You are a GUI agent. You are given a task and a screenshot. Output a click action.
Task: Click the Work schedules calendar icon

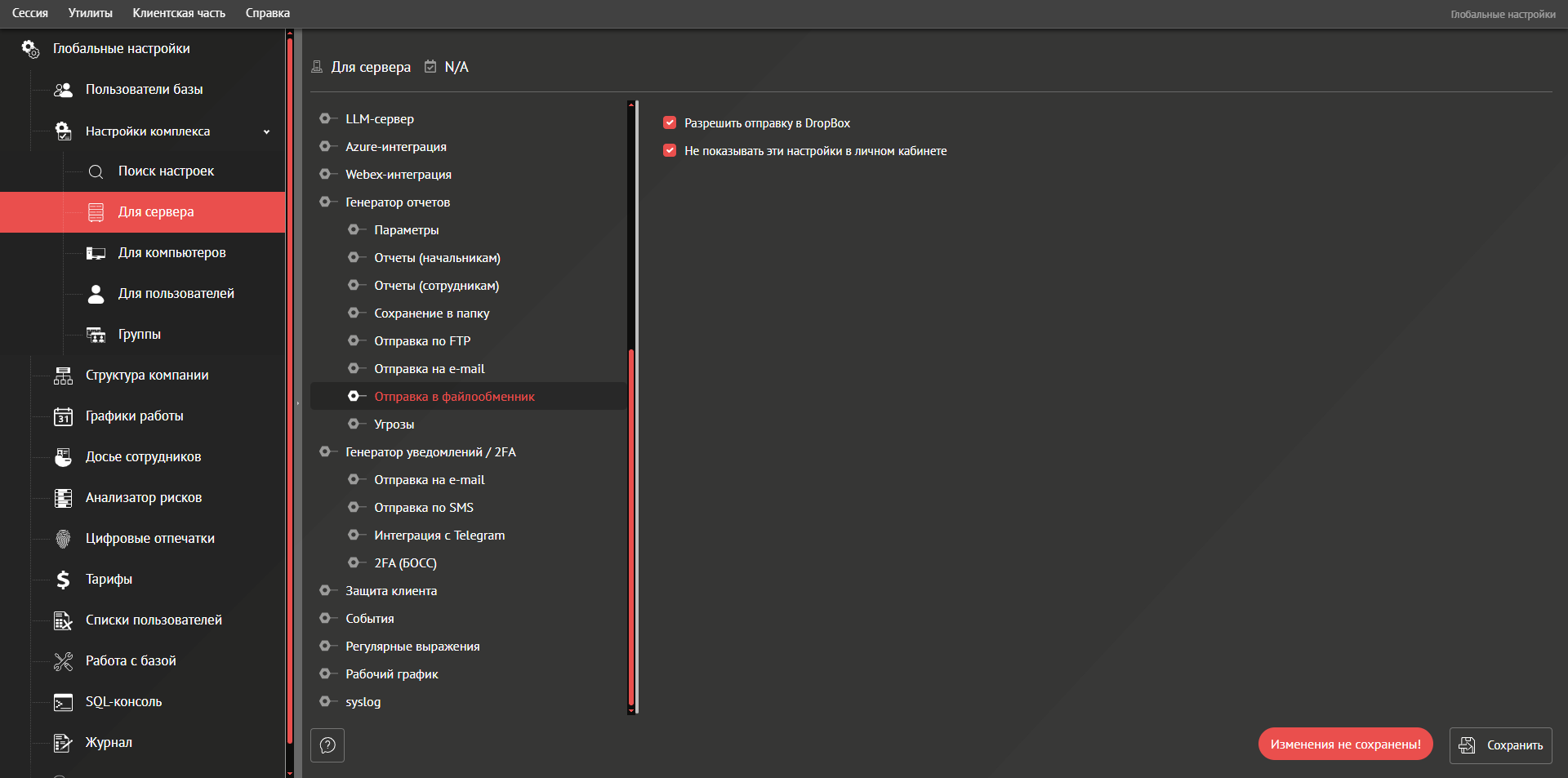point(63,416)
